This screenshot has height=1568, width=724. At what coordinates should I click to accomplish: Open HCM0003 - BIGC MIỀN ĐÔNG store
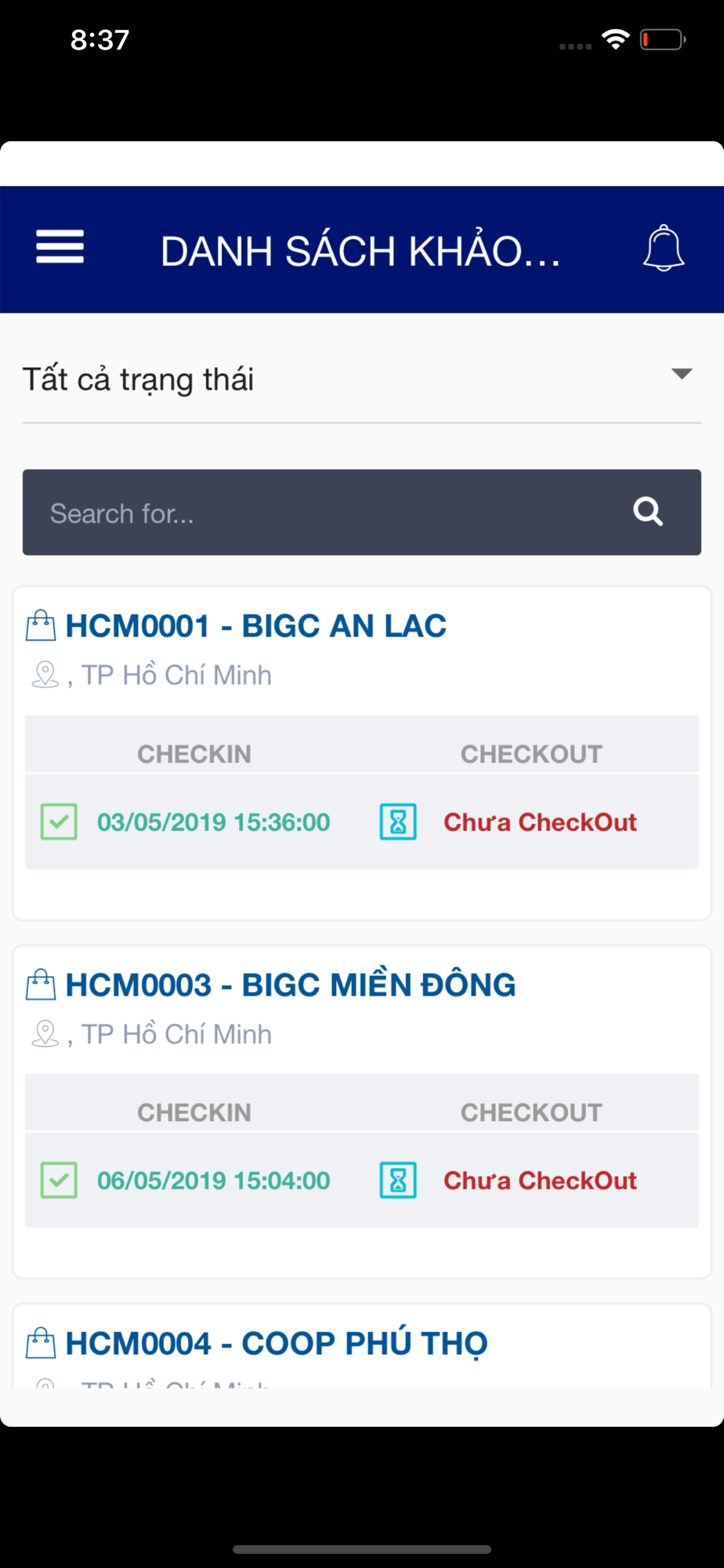point(291,984)
